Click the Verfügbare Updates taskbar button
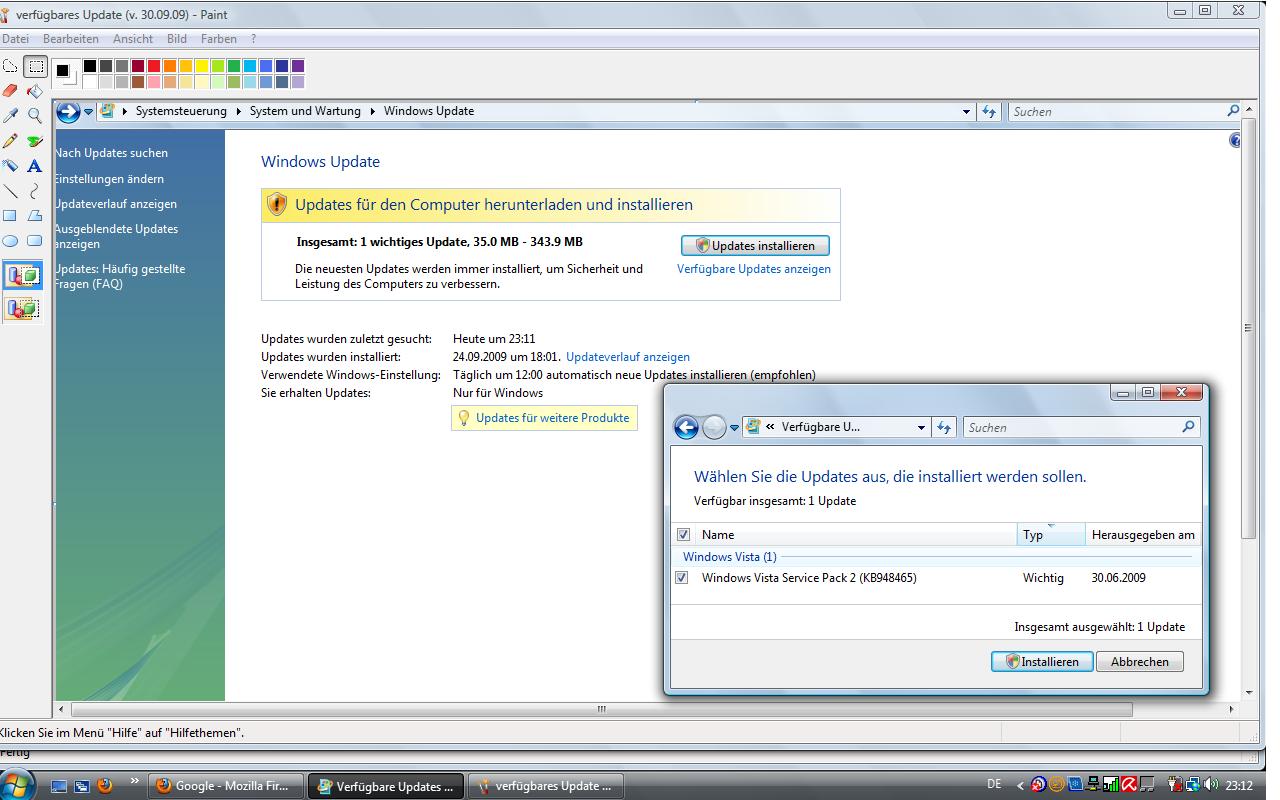Image resolution: width=1280 pixels, height=800 pixels. [x=386, y=786]
